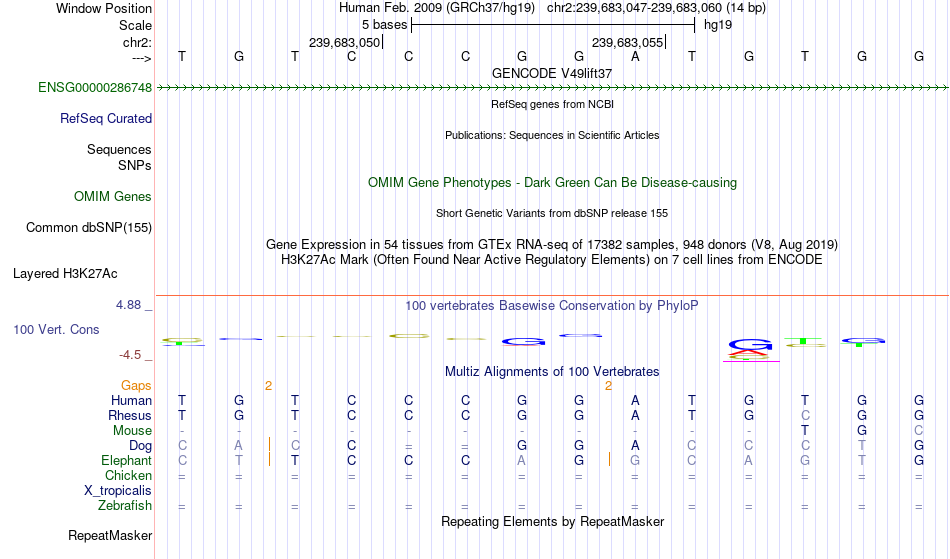Select the Zebrafish species row label
This screenshot has height=559, width=950.
coord(125,506)
